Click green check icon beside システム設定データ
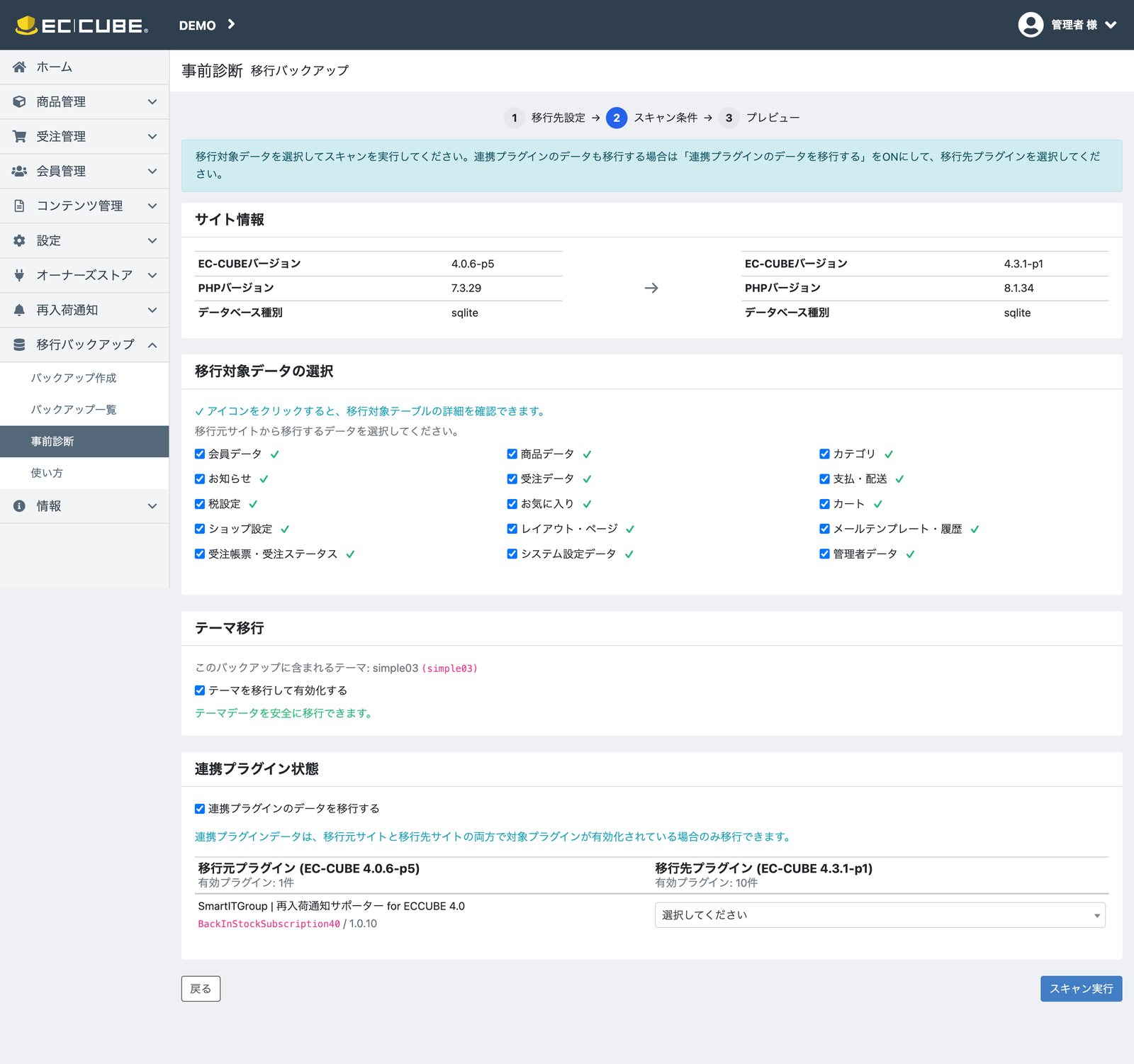This screenshot has height=1064, width=1134. click(629, 554)
